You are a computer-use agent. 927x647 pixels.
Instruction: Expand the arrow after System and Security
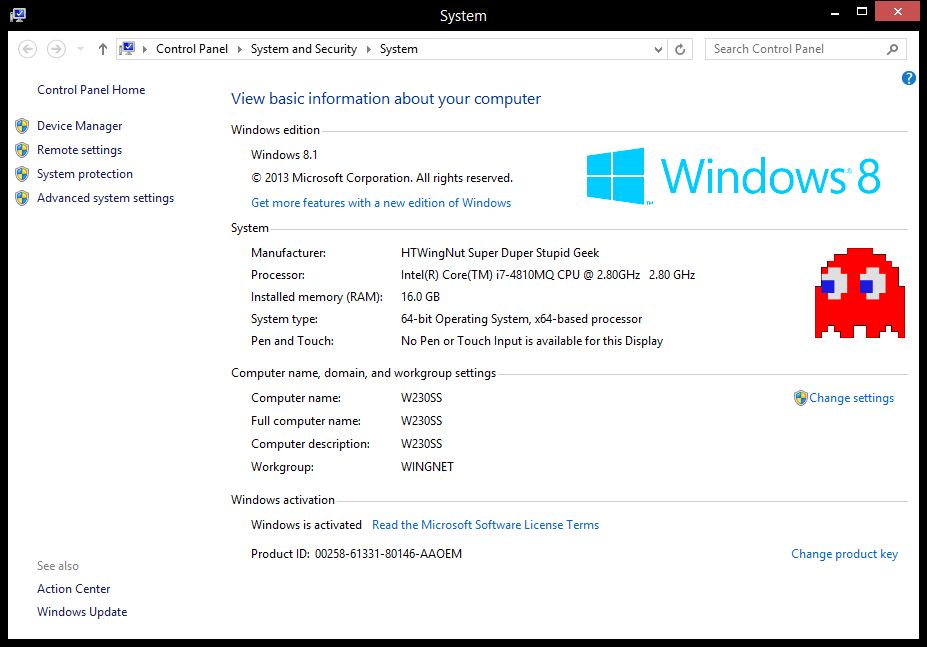point(368,49)
